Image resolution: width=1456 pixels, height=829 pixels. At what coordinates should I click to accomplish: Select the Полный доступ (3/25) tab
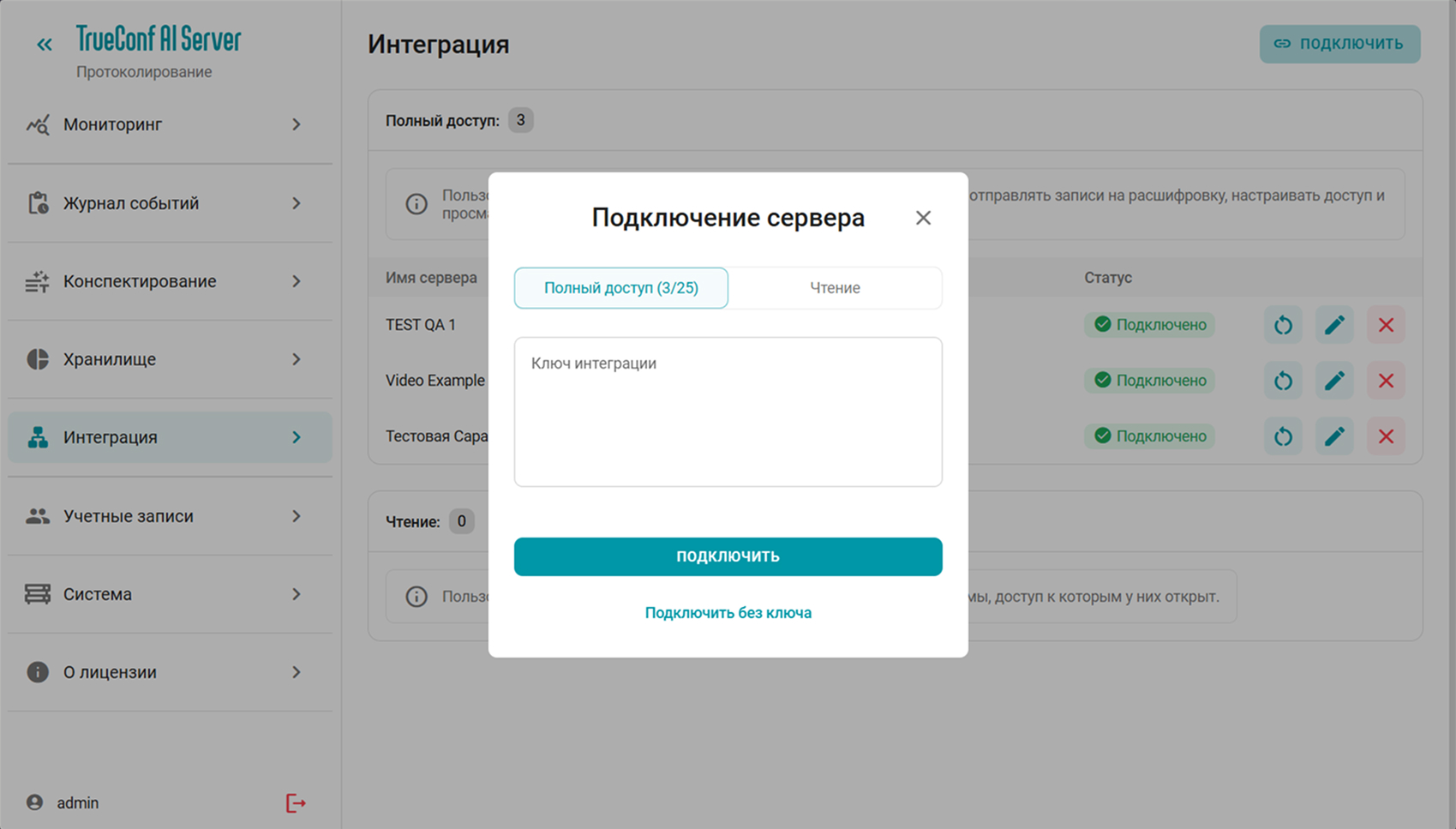621,288
